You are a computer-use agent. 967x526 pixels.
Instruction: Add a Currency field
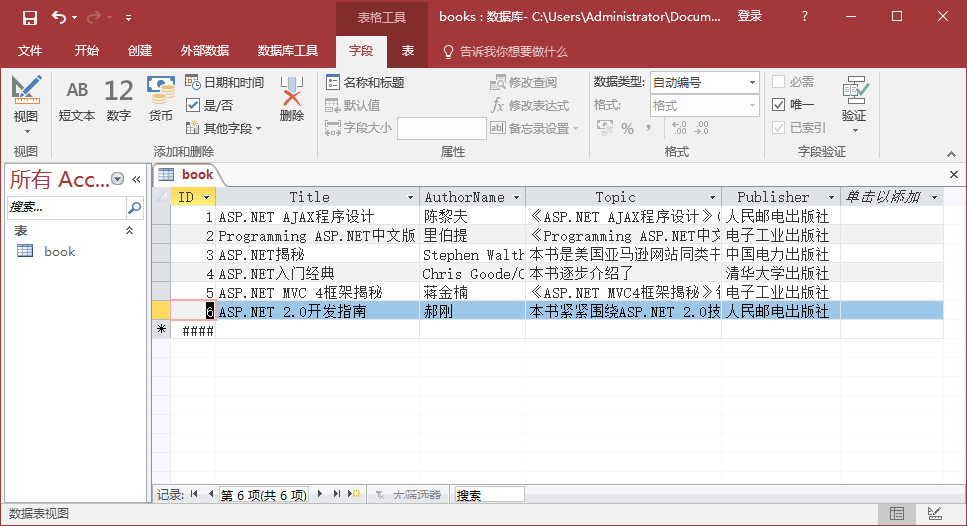161,101
